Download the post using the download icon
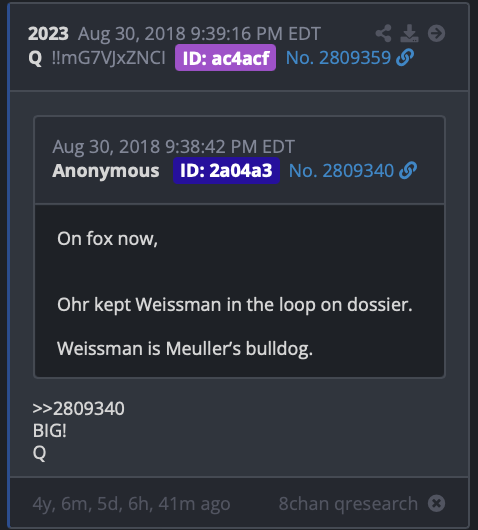Image resolution: width=478 pixels, height=530 pixels. [409, 33]
